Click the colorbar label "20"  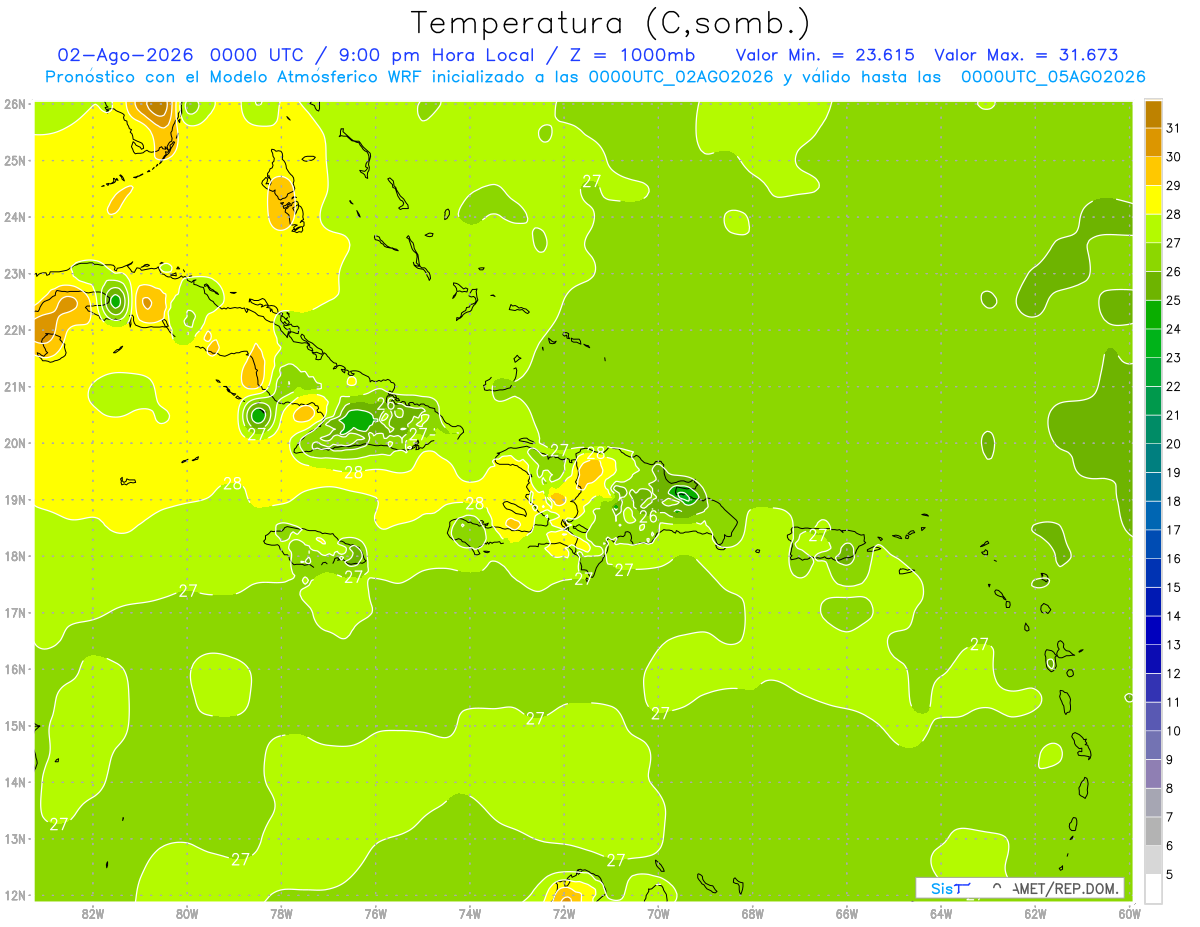click(1174, 444)
